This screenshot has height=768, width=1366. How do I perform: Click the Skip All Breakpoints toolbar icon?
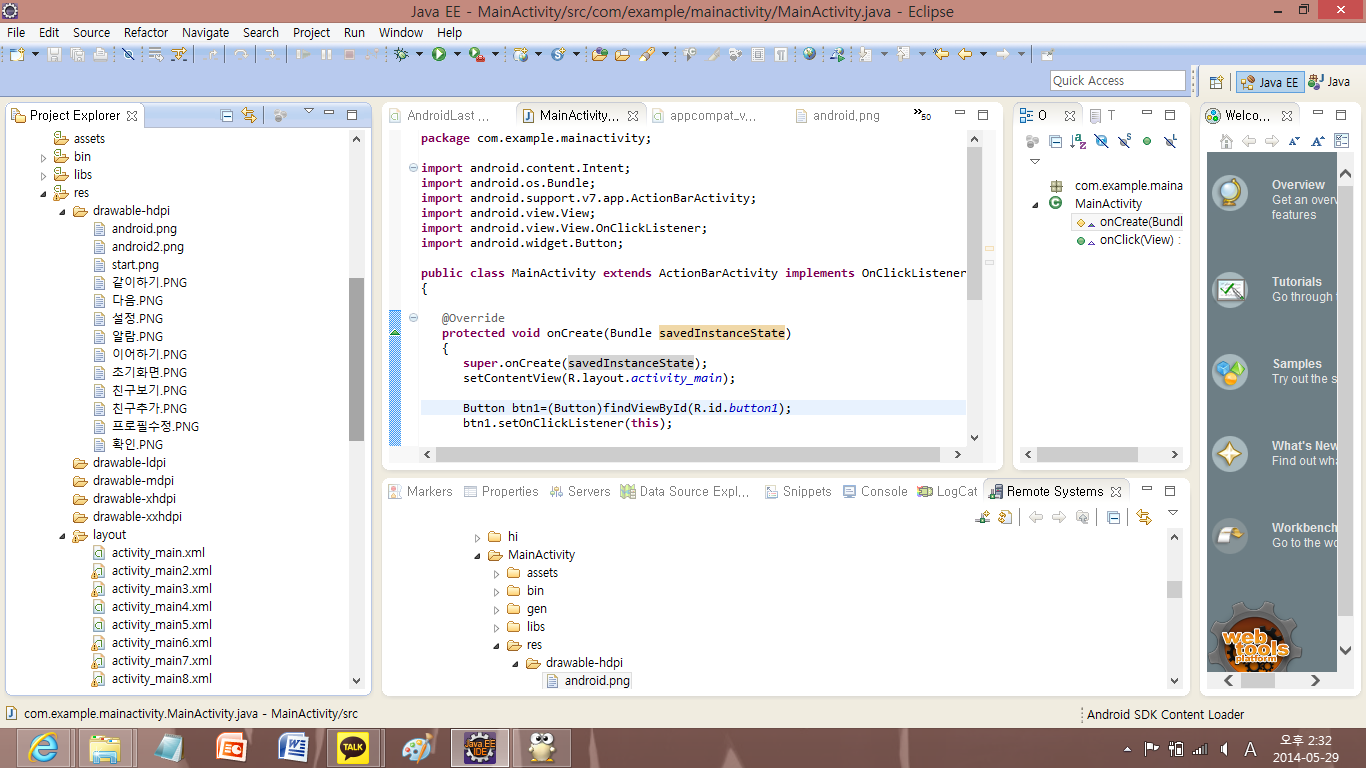pyautogui.click(x=128, y=54)
